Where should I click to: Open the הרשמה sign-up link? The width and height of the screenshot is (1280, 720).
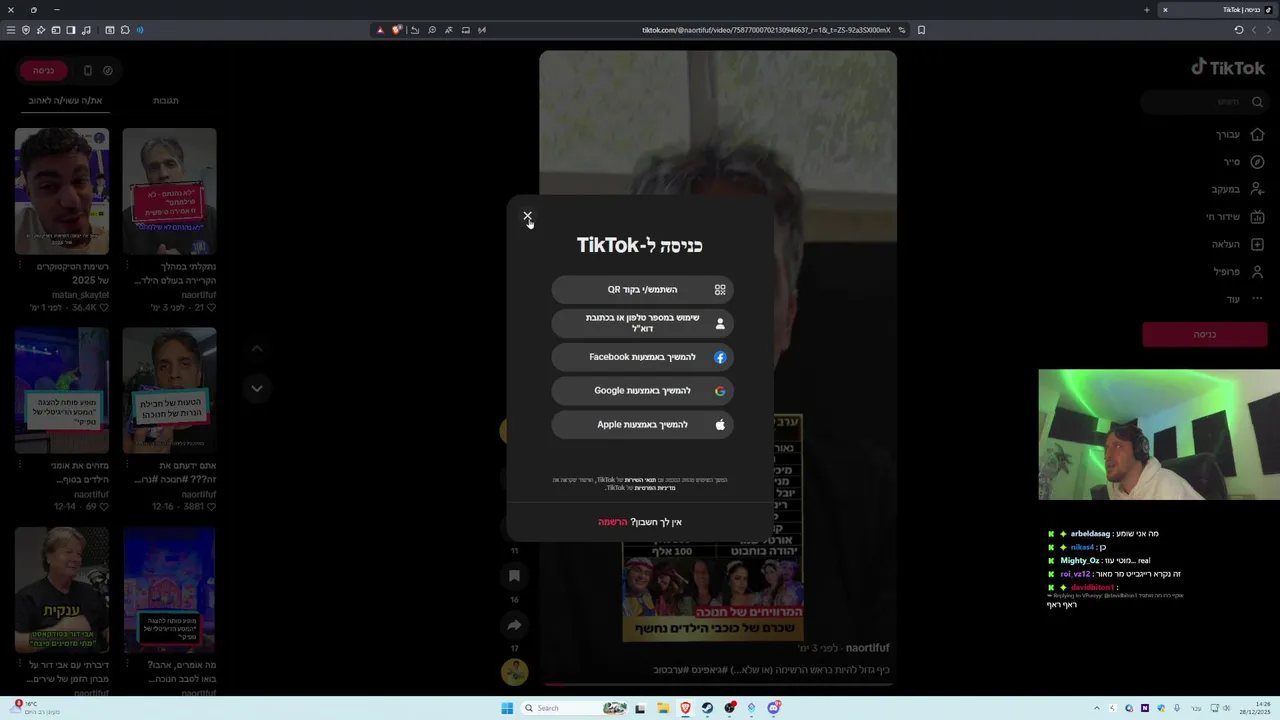tap(613, 522)
